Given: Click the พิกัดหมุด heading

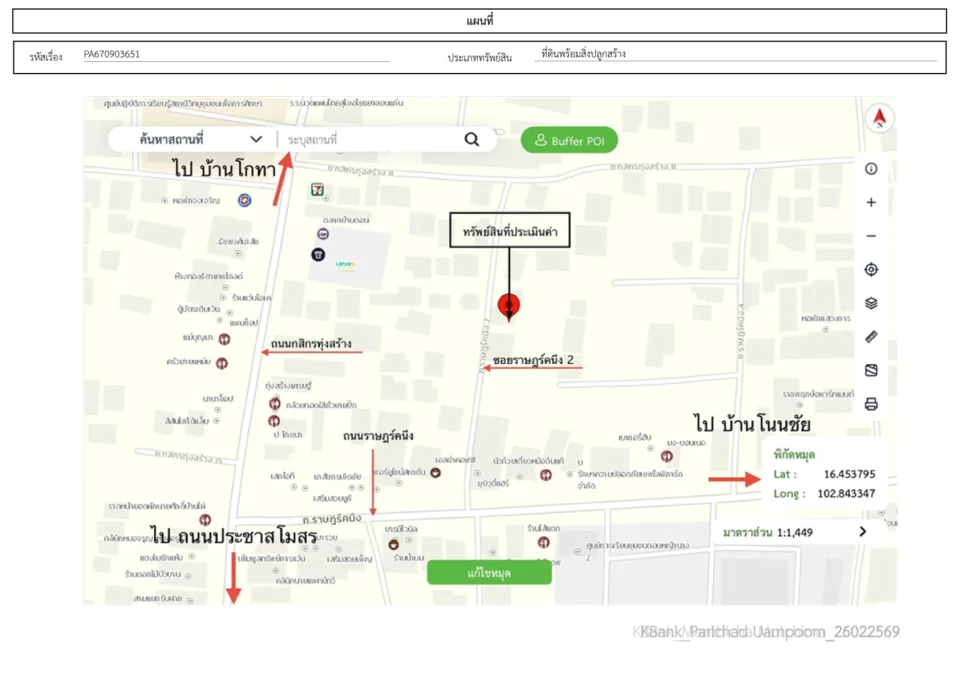Looking at the screenshot, I should (794, 454).
